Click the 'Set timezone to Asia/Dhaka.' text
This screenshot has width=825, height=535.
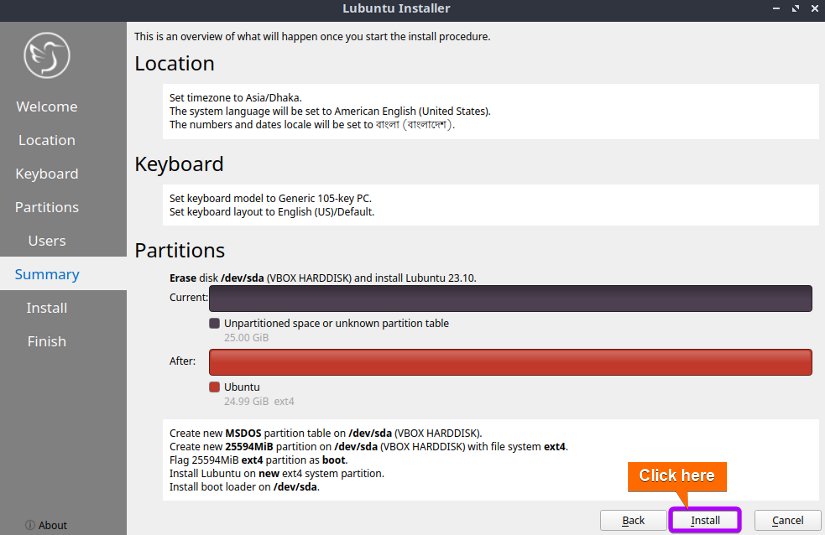coord(235,98)
